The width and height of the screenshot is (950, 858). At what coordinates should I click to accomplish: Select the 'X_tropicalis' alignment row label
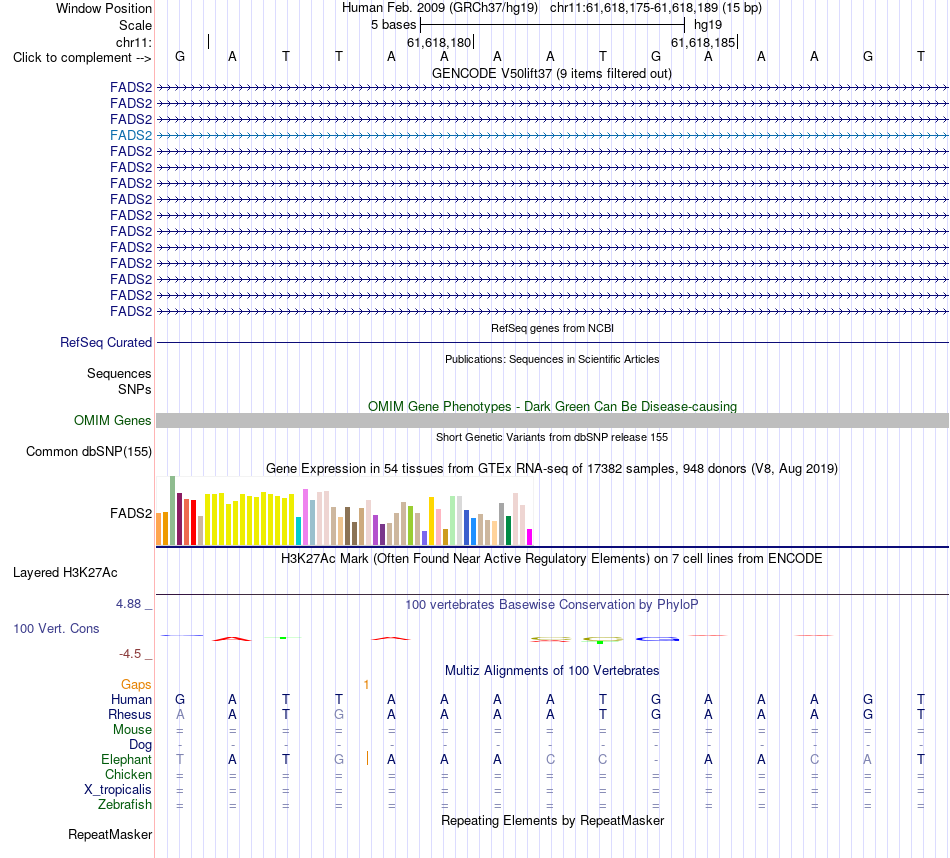118,790
